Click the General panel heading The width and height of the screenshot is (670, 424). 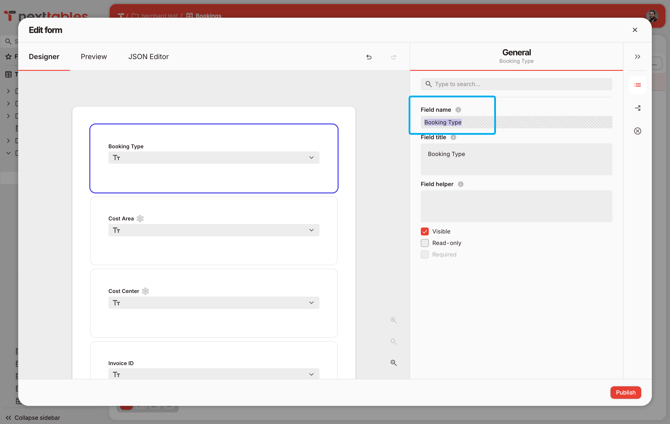coord(516,53)
